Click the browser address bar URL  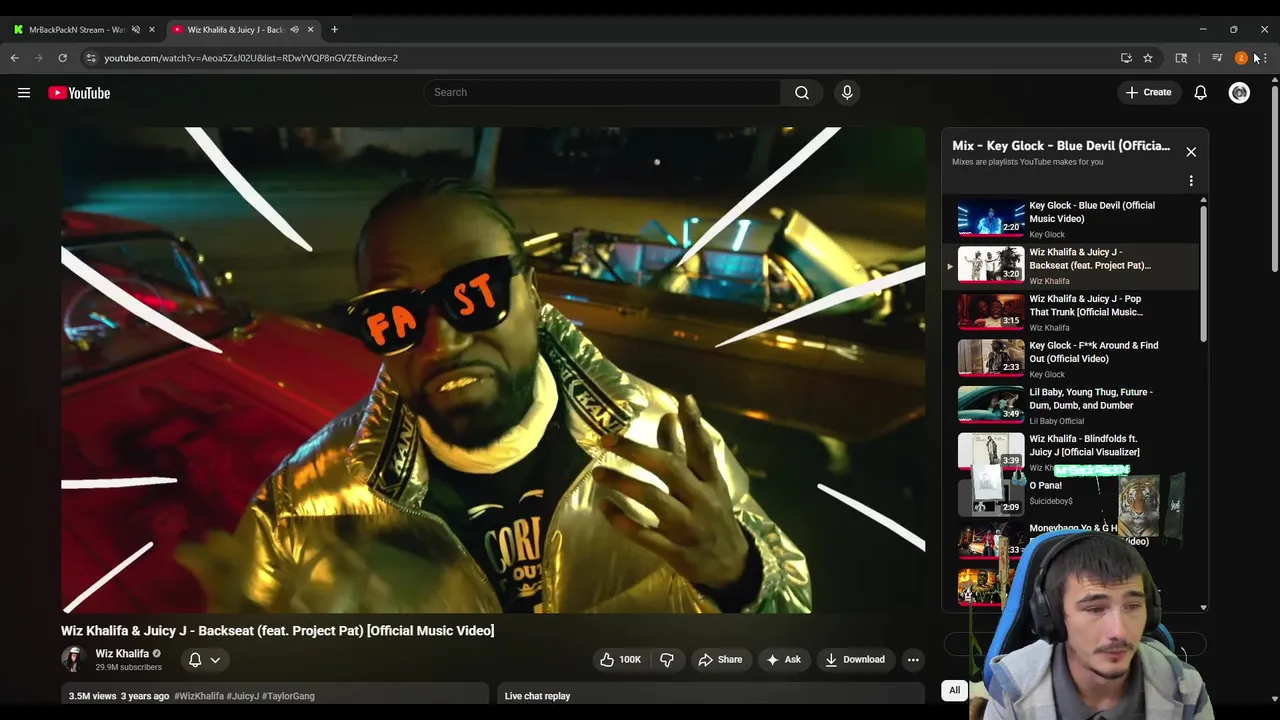(x=251, y=58)
